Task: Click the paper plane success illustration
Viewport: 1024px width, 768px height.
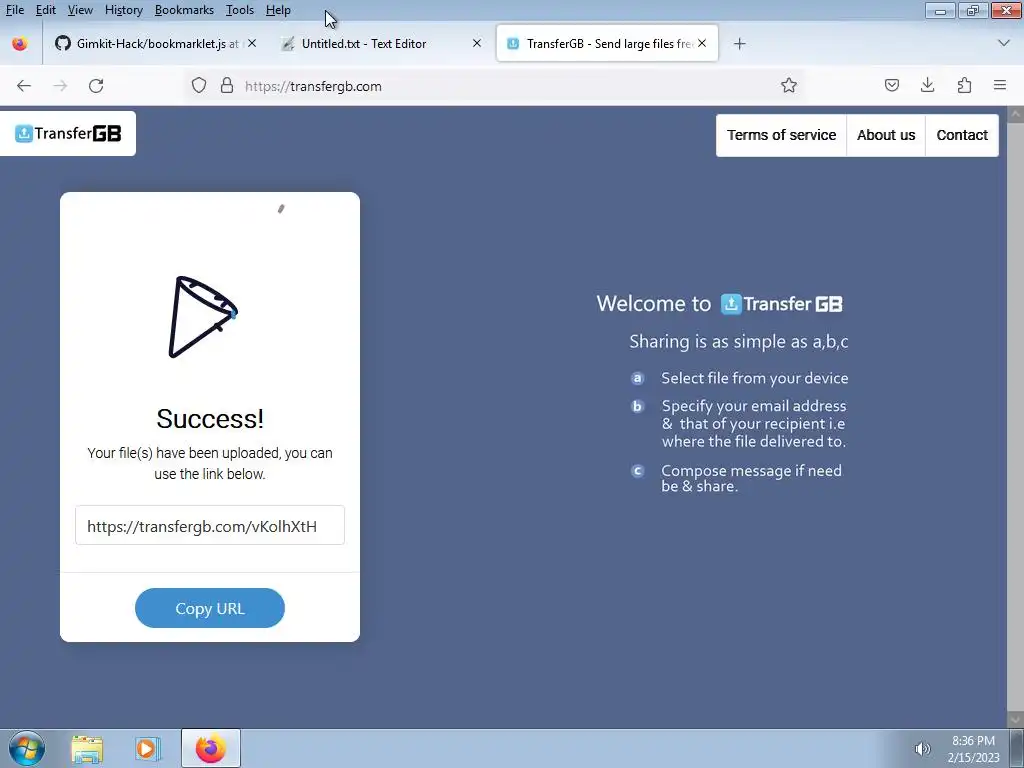Action: pyautogui.click(x=203, y=317)
